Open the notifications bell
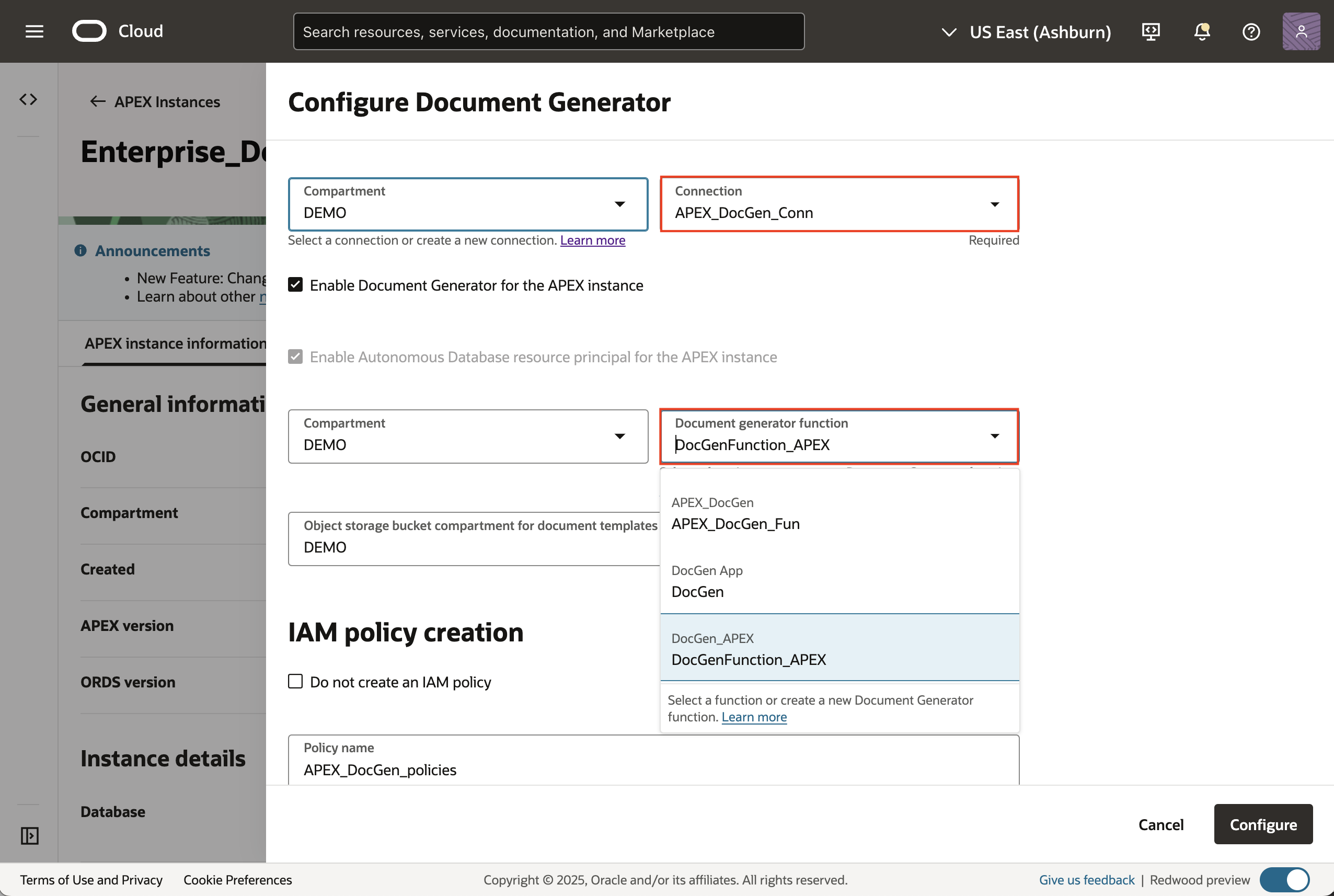 (1201, 31)
